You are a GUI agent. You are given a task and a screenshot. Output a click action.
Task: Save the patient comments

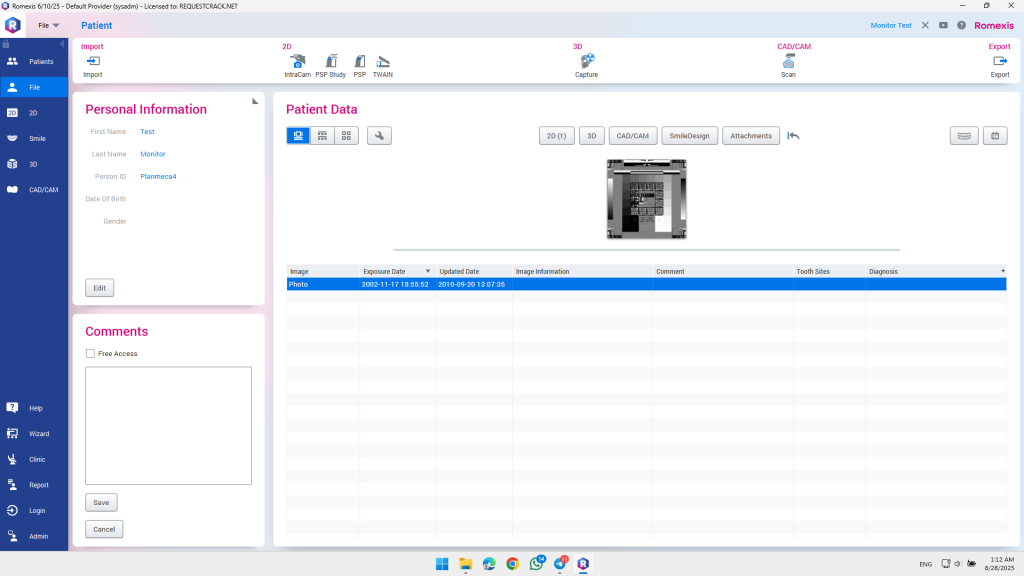coord(100,502)
